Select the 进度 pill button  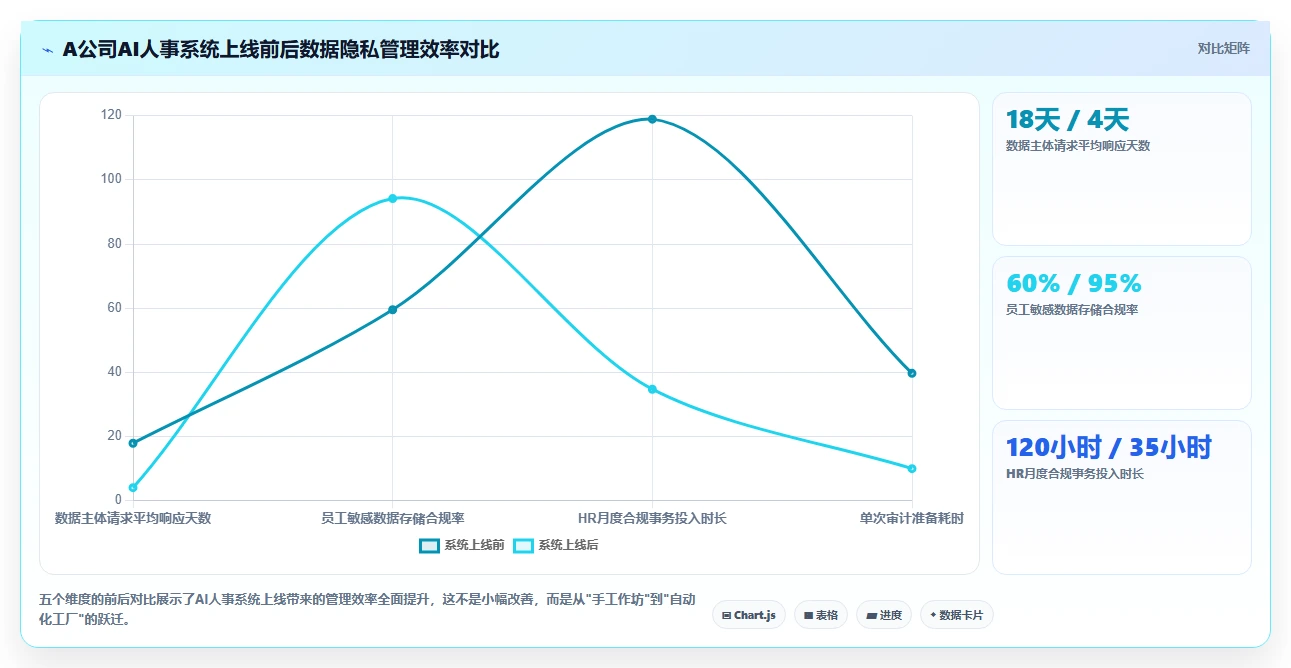point(884,615)
